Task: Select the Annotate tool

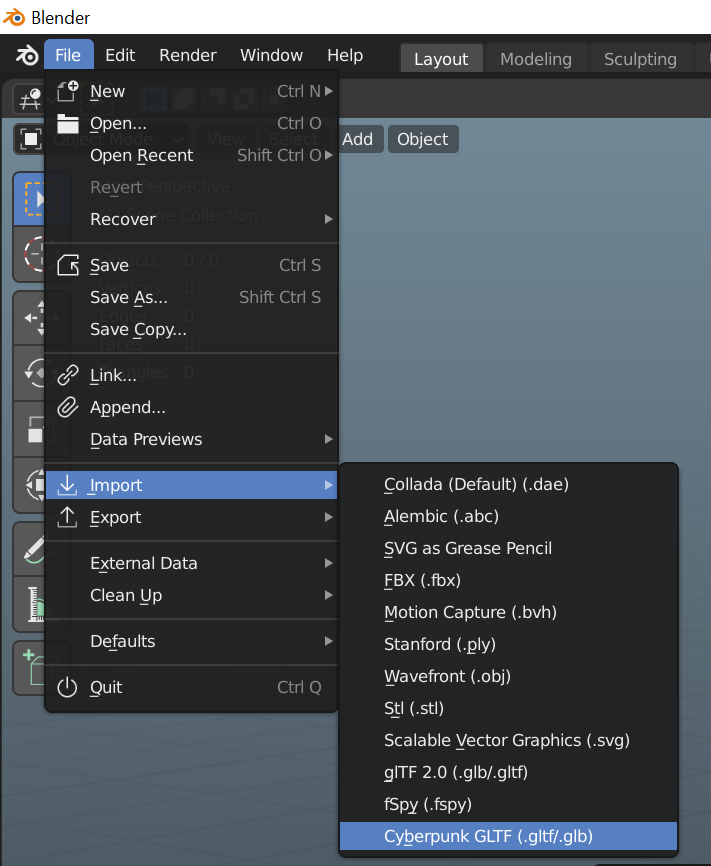Action: [x=30, y=549]
